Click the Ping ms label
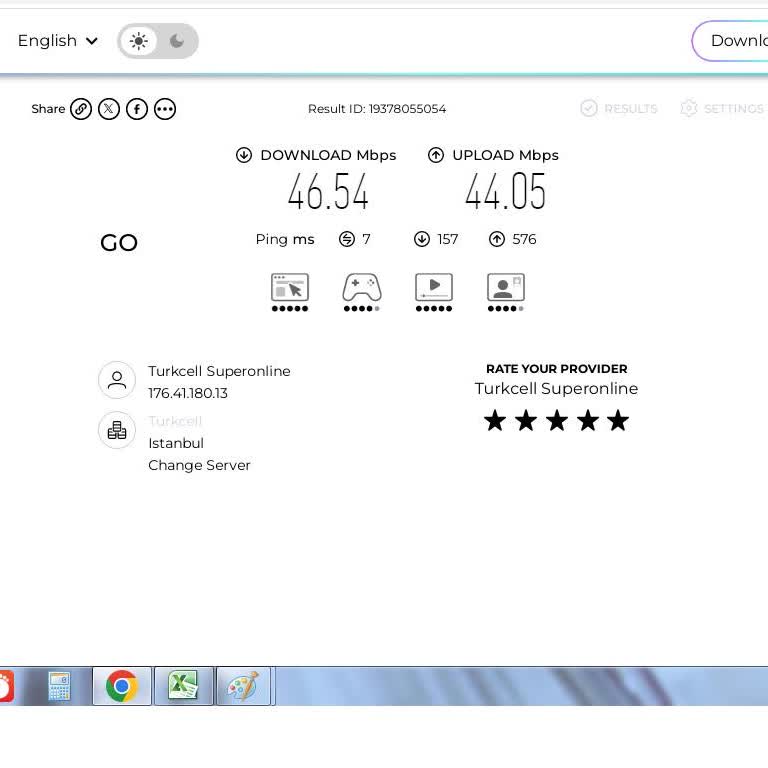This screenshot has width=768, height=768. tap(285, 240)
